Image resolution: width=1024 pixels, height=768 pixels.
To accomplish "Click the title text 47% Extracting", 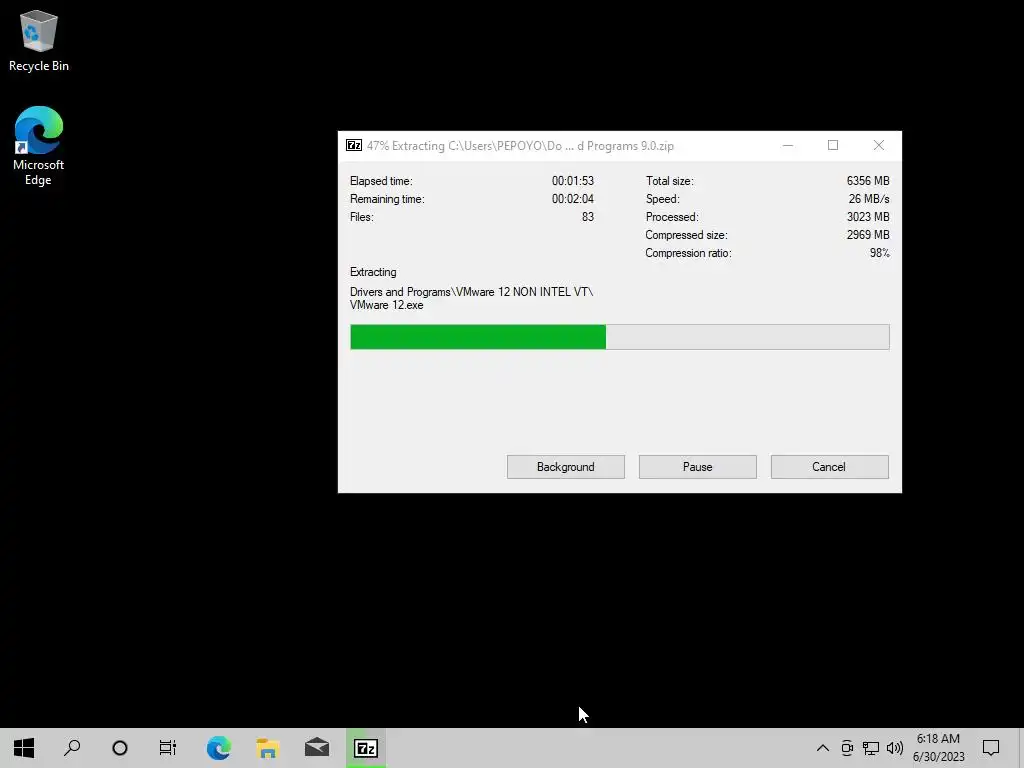I will (406, 146).
